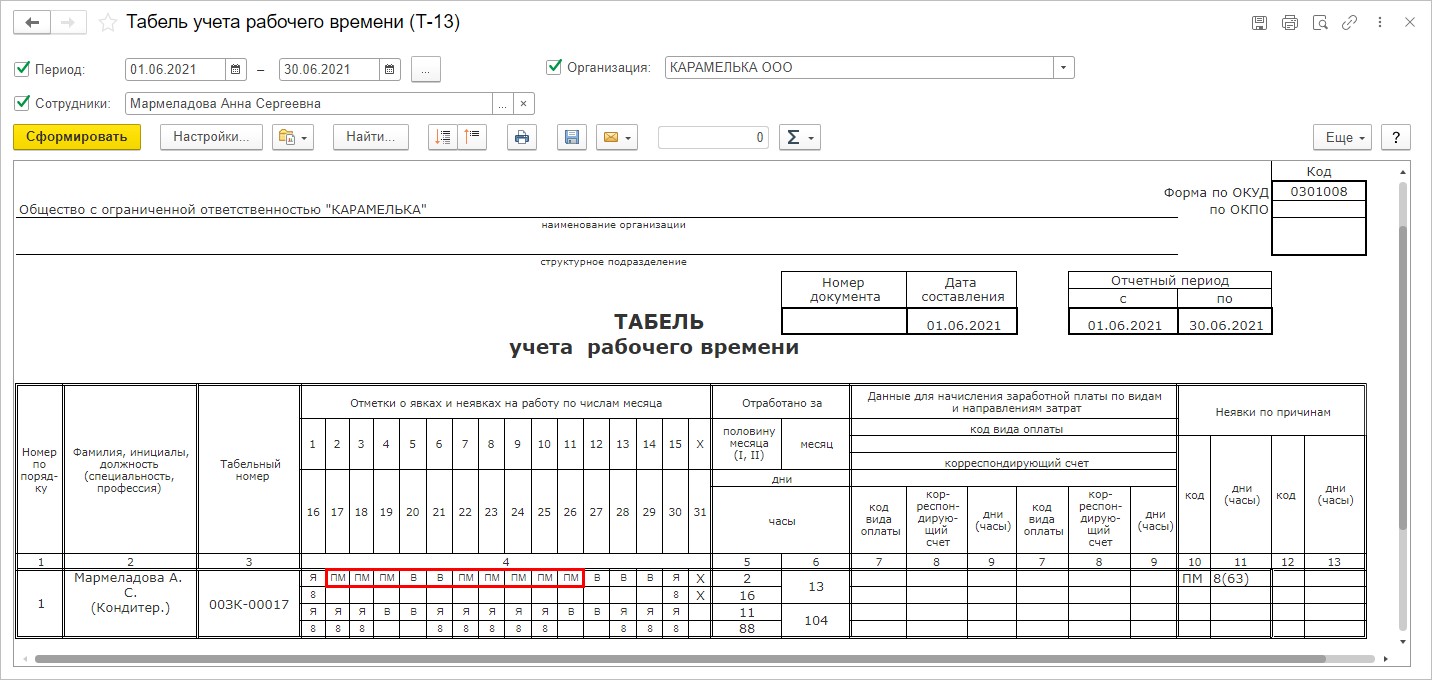The width and height of the screenshot is (1432, 680).
Task: Click the Форма по ОКУД label
Action: click(1216, 192)
